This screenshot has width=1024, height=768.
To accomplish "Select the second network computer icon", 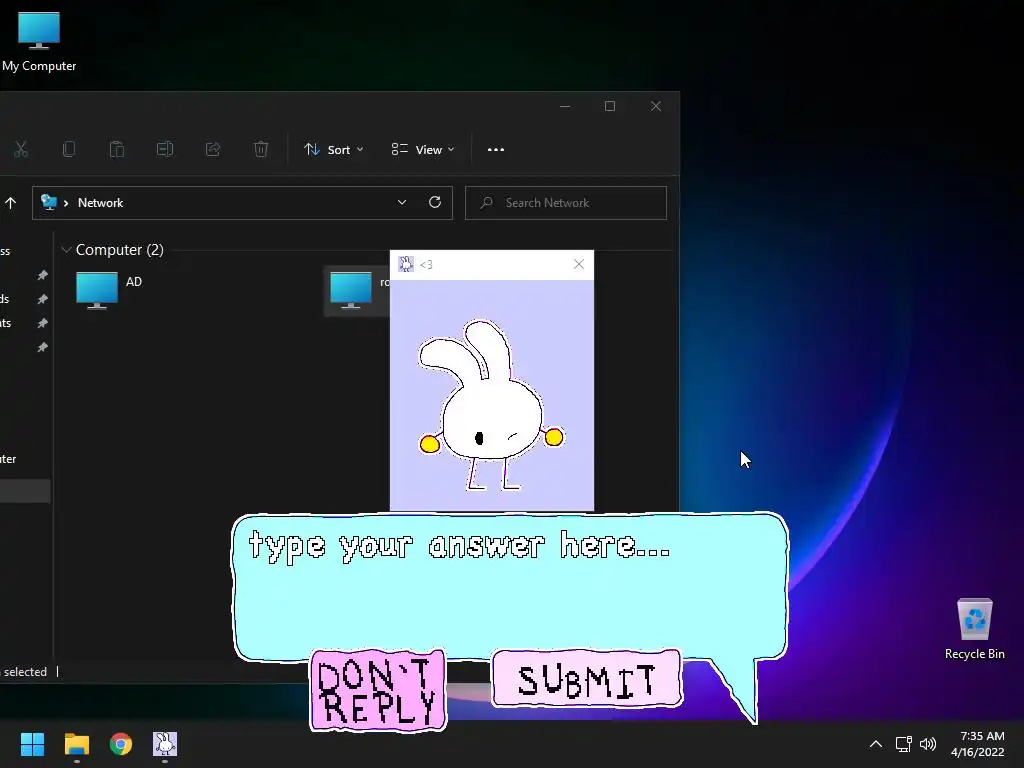I will click(351, 290).
